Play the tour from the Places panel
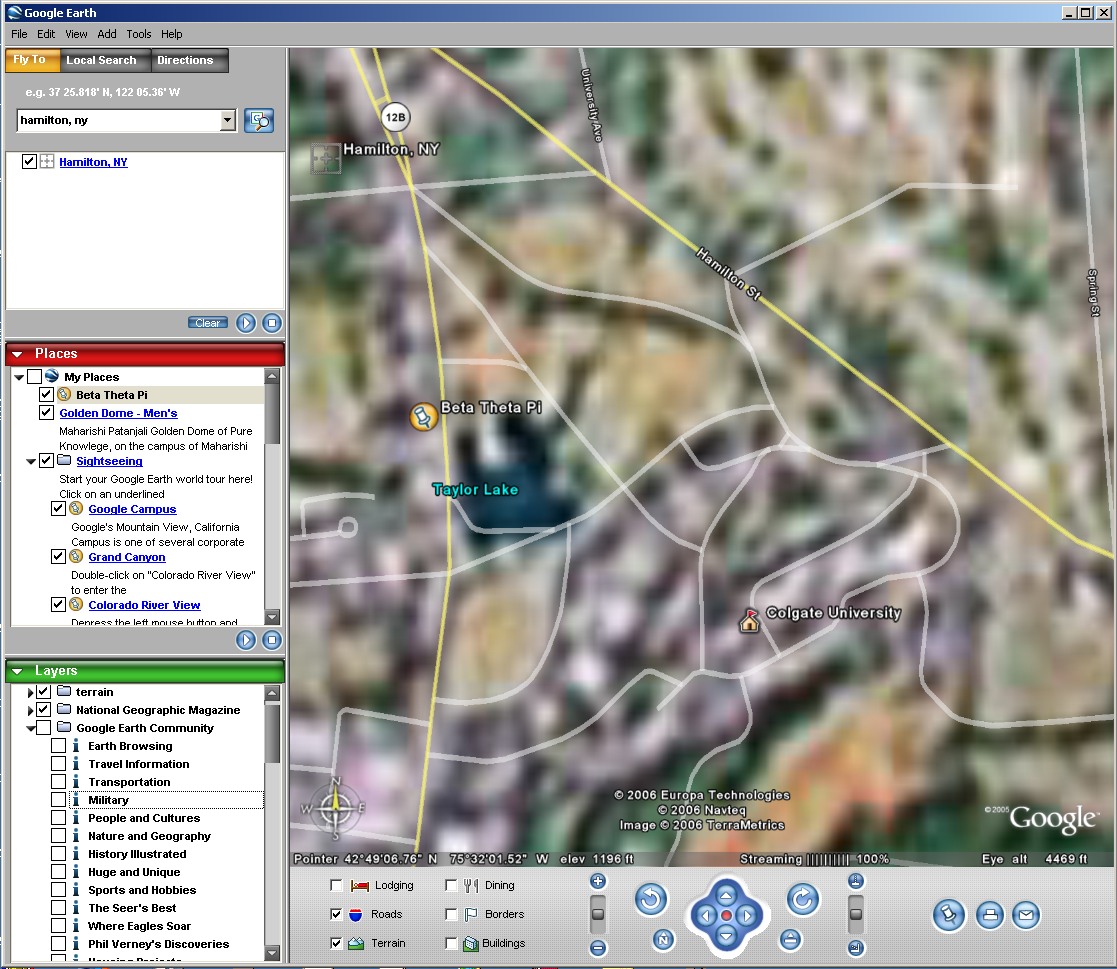The image size is (1117, 969). click(x=246, y=640)
